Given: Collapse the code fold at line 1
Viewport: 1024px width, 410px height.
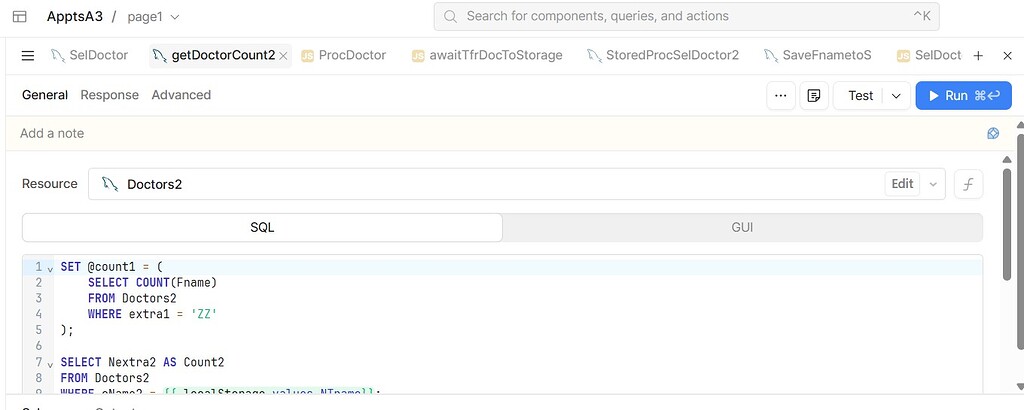Looking at the screenshot, I should point(50,269).
